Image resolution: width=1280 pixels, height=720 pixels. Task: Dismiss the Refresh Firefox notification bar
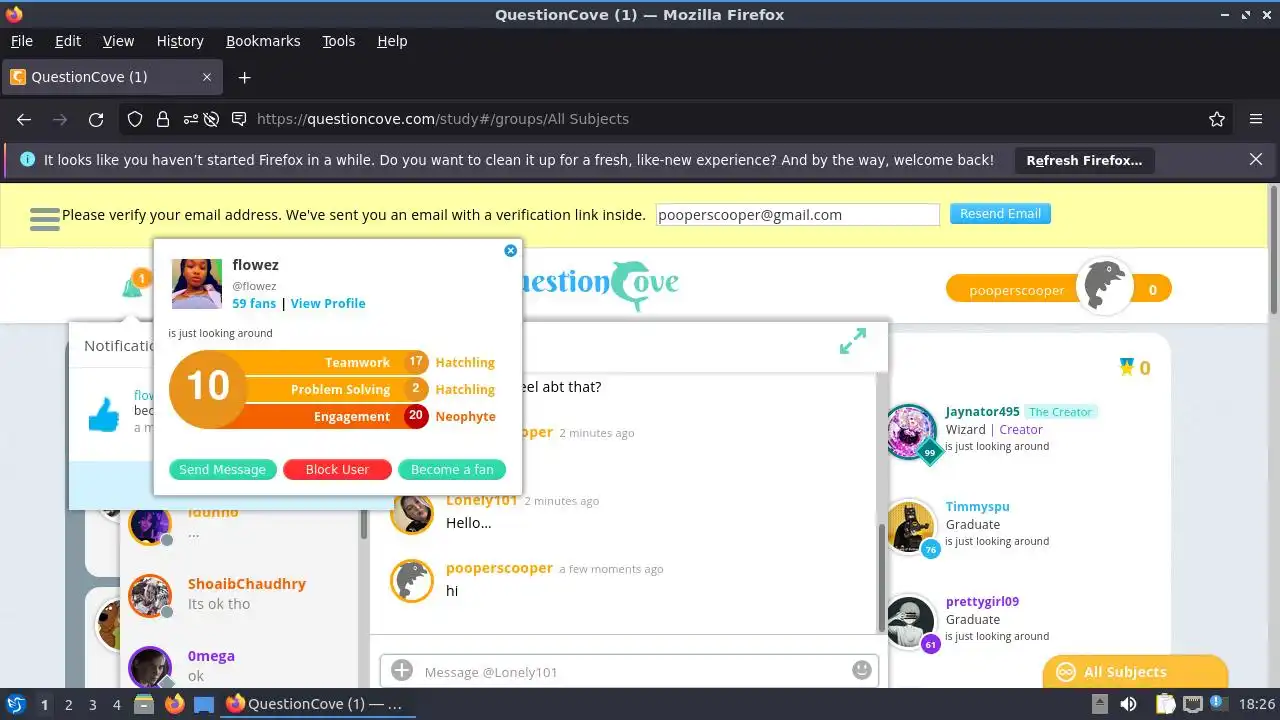pyautogui.click(x=1256, y=159)
